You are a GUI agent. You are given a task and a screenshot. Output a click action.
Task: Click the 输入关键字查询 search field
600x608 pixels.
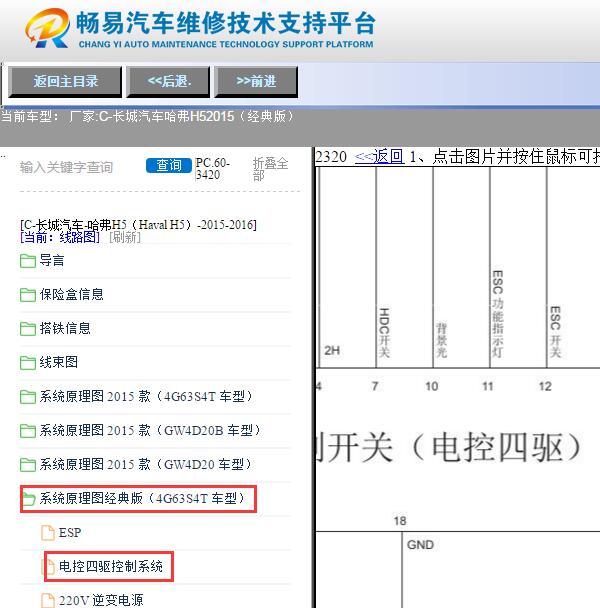tap(81, 167)
